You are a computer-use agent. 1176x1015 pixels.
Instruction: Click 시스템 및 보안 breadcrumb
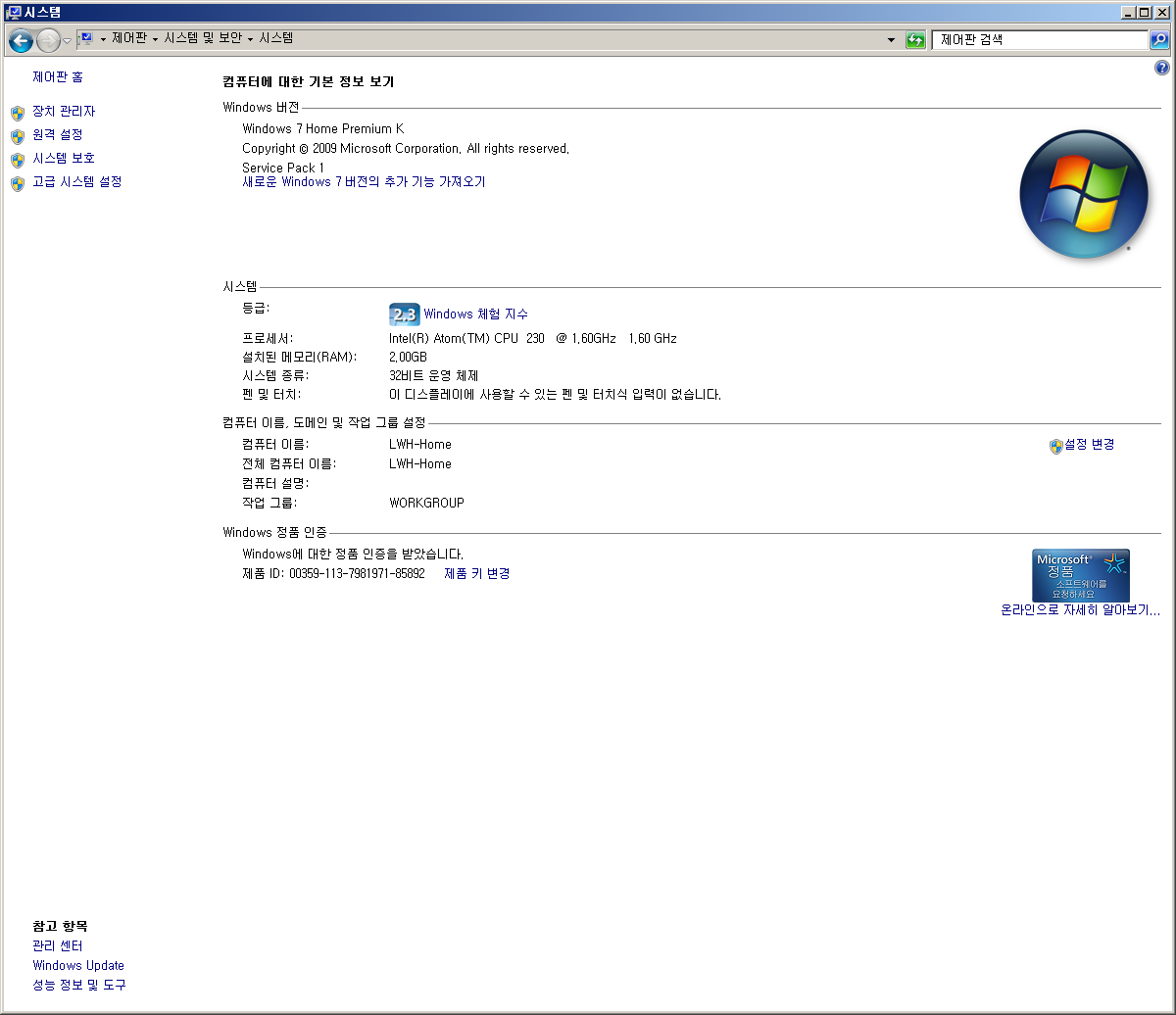tap(203, 39)
